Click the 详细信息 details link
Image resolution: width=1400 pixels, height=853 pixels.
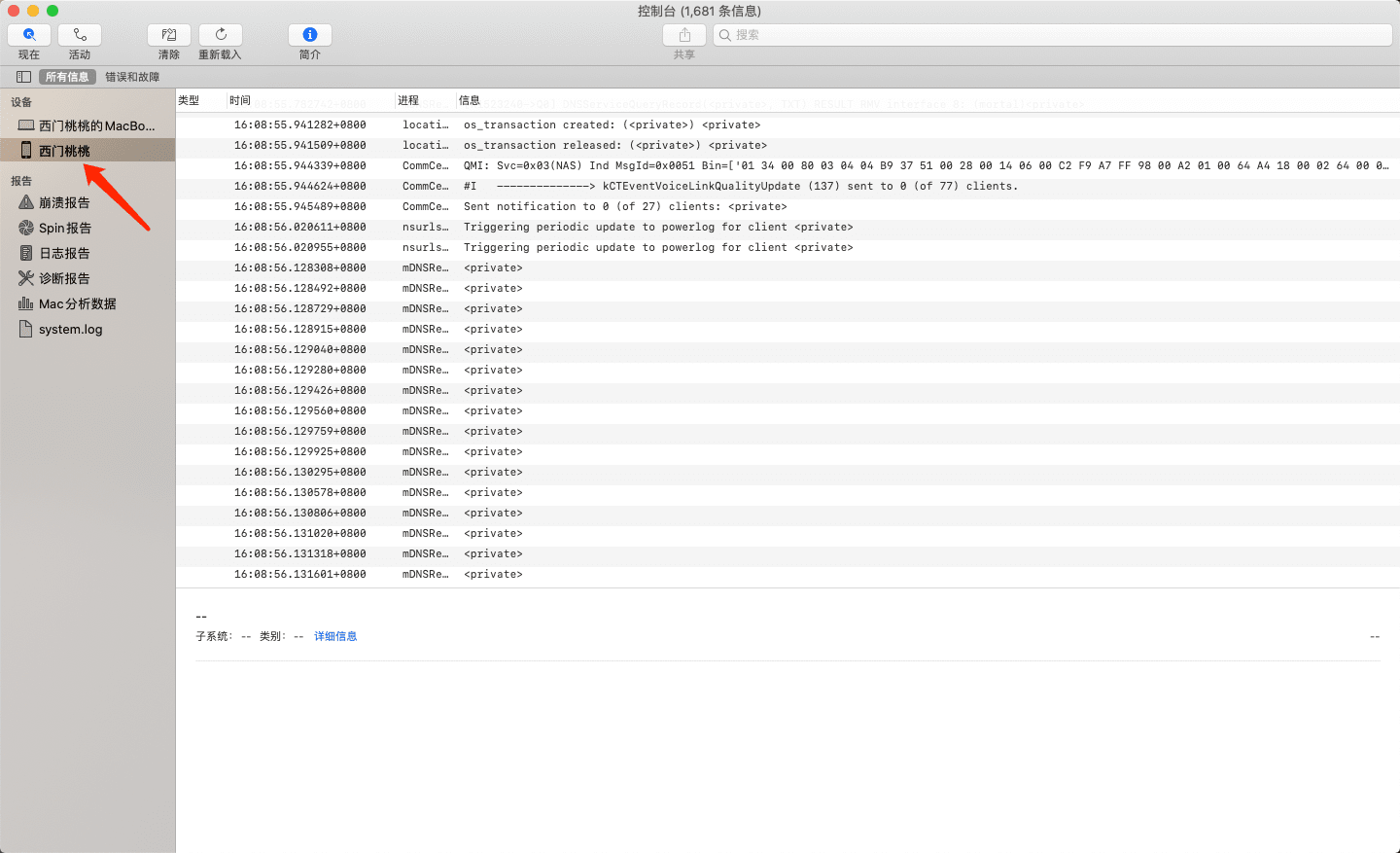point(335,636)
